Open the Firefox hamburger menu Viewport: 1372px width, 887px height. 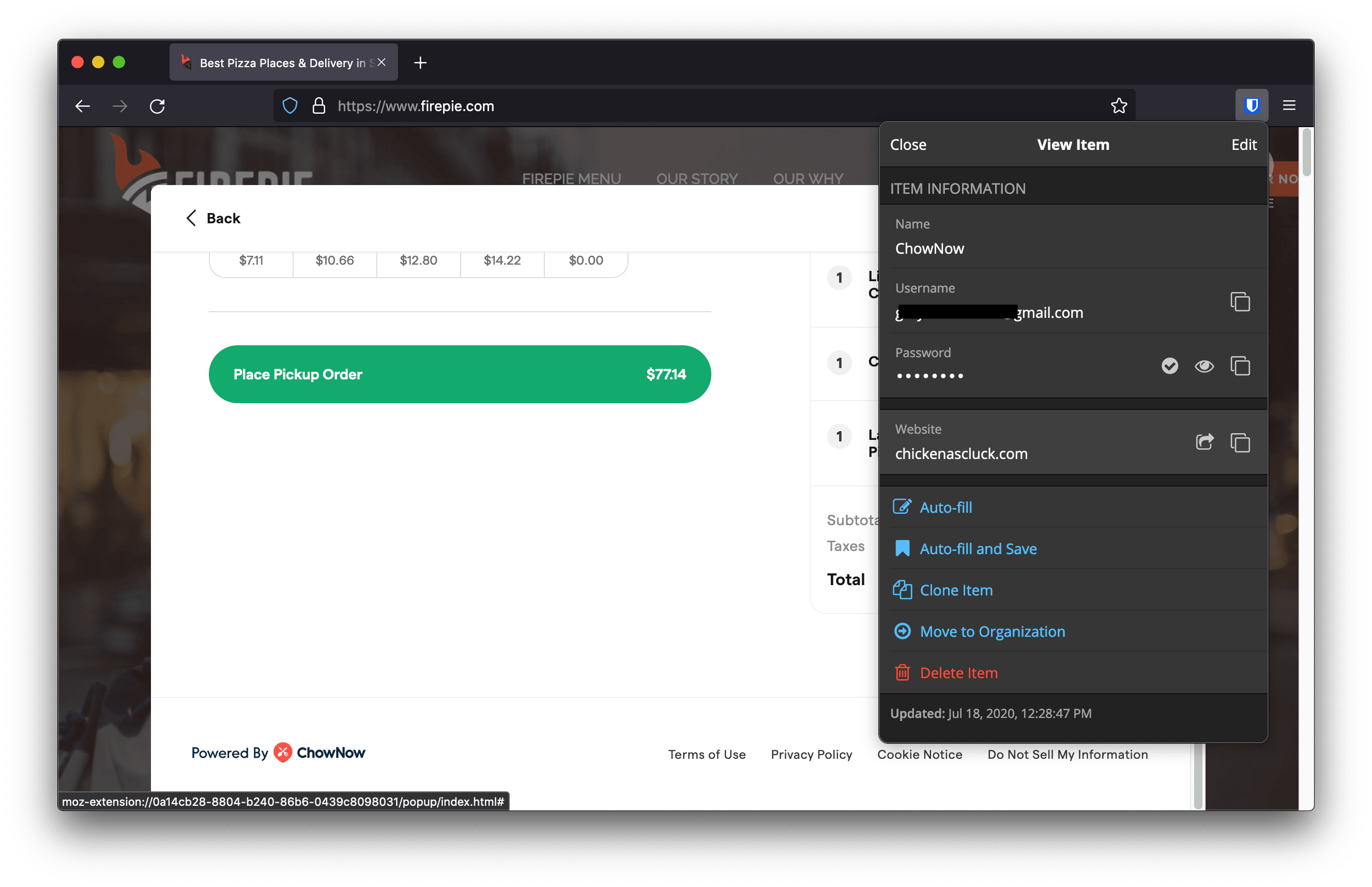pyautogui.click(x=1288, y=105)
